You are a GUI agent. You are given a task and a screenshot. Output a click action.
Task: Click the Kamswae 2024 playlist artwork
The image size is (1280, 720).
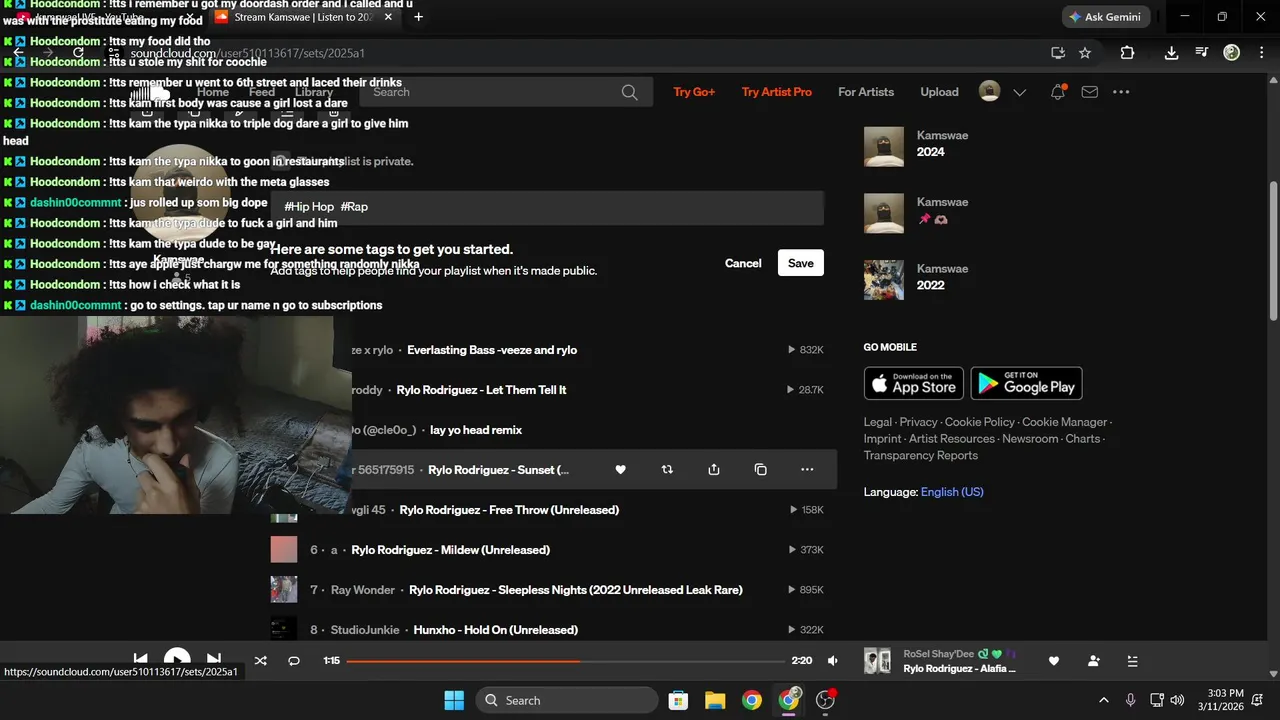tap(884, 147)
